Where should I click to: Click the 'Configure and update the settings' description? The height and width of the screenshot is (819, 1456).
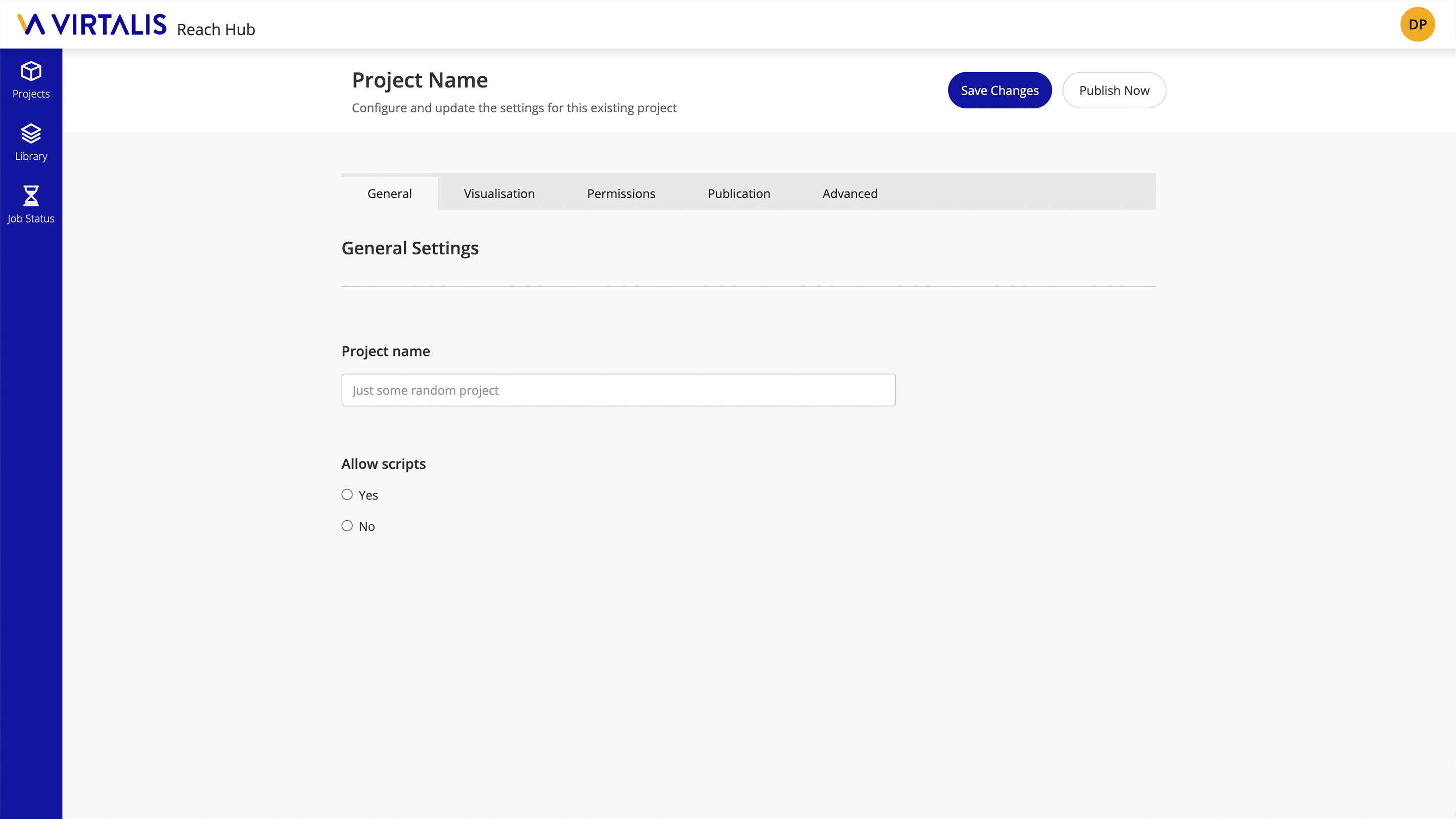(514, 108)
